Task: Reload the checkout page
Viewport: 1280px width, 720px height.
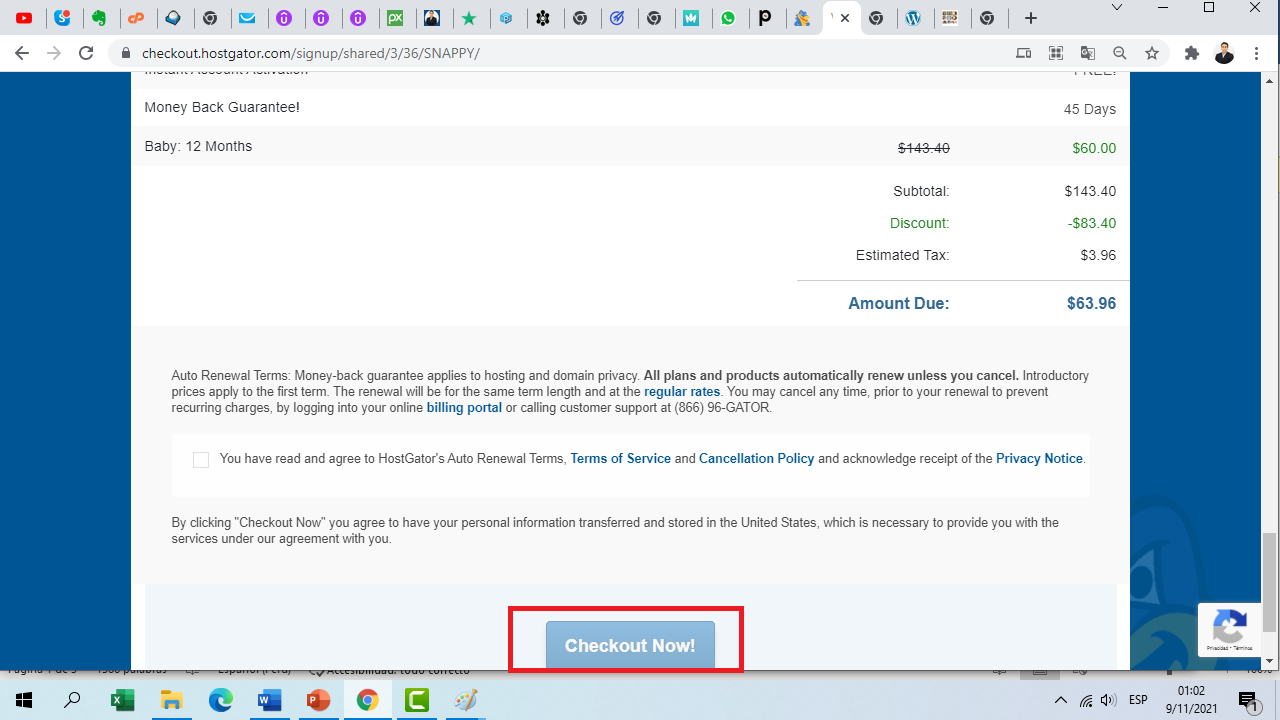Action: pos(86,53)
